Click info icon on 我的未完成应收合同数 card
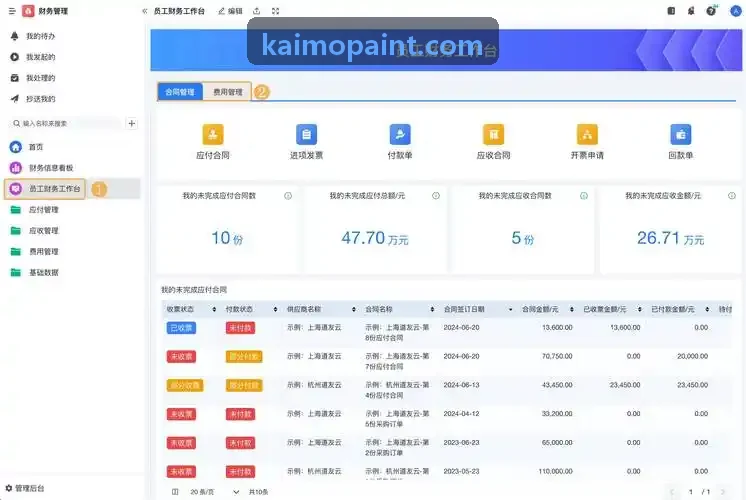The width and height of the screenshot is (746, 500). pyautogui.click(x=584, y=196)
